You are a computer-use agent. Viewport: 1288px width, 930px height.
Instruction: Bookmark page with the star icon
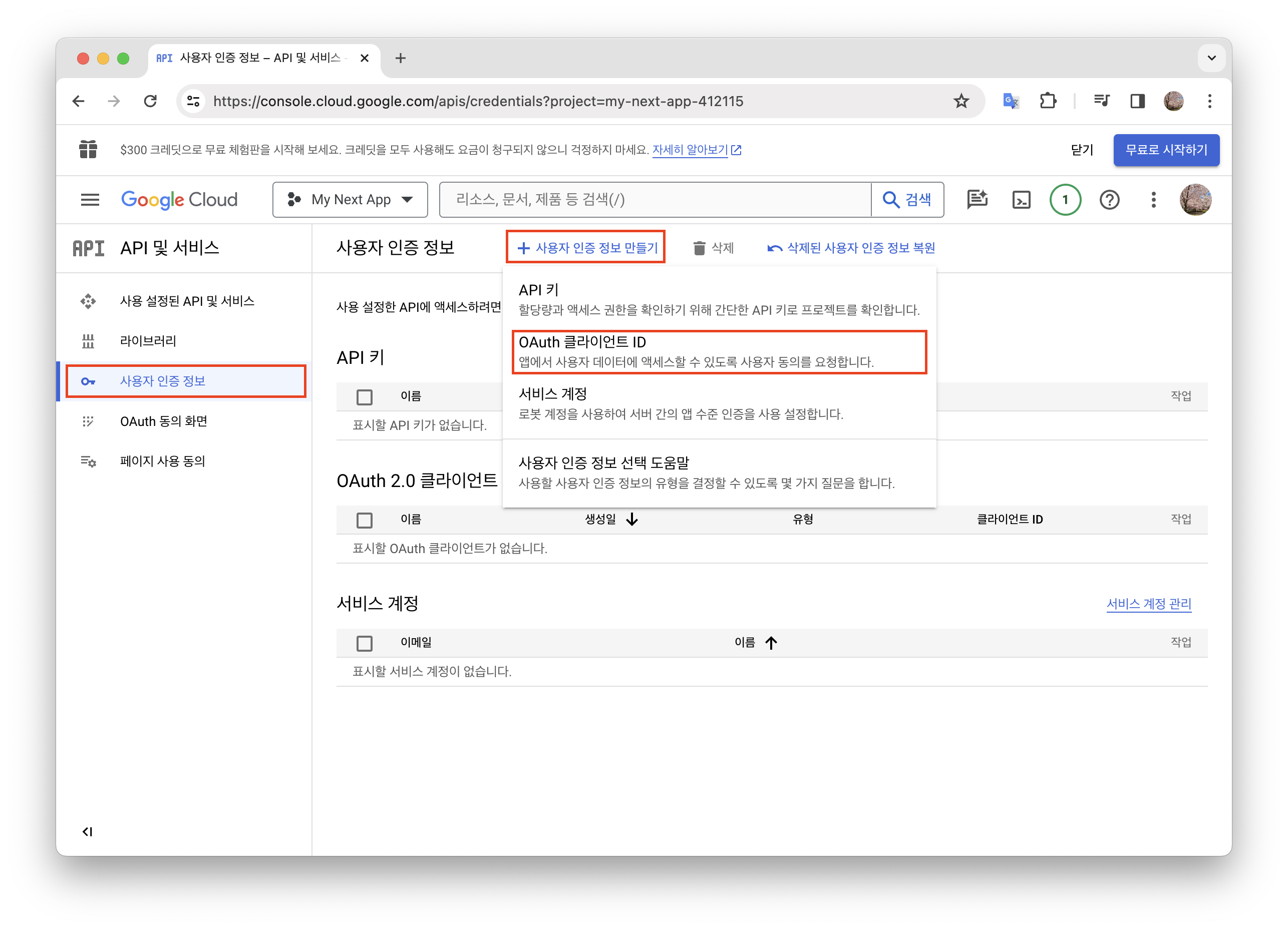click(961, 101)
